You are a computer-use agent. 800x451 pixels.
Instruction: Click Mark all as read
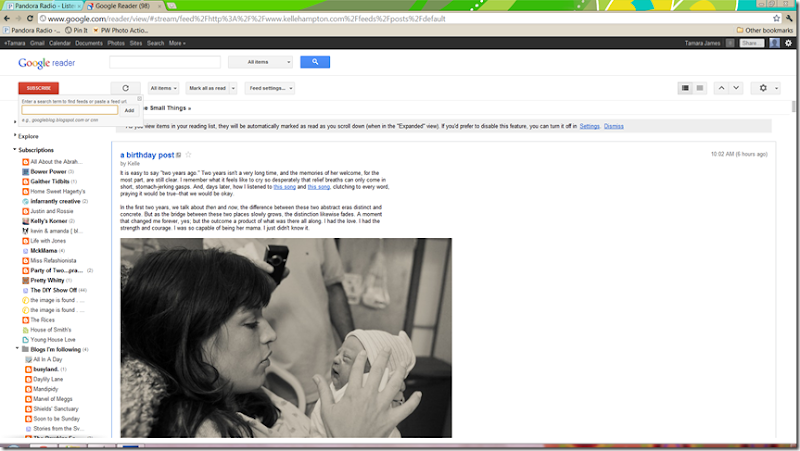(x=207, y=88)
